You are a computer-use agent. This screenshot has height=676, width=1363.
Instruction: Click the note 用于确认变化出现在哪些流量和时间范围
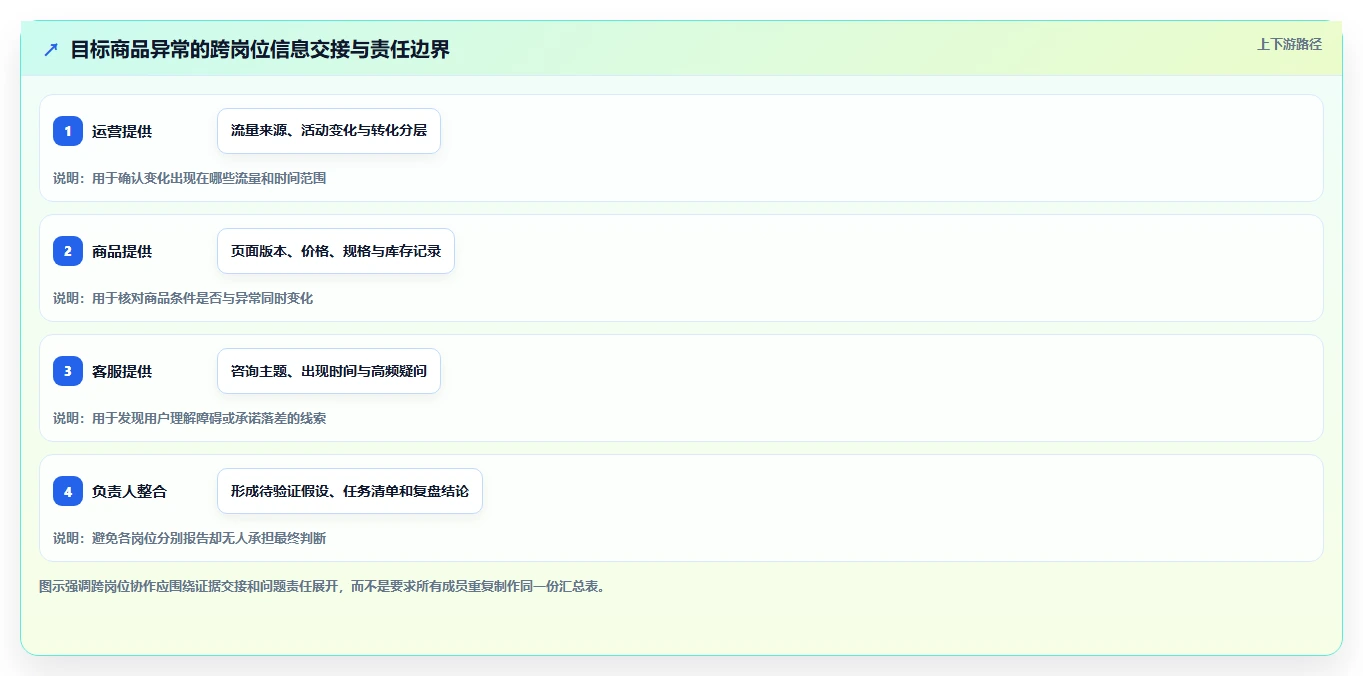[x=209, y=178]
